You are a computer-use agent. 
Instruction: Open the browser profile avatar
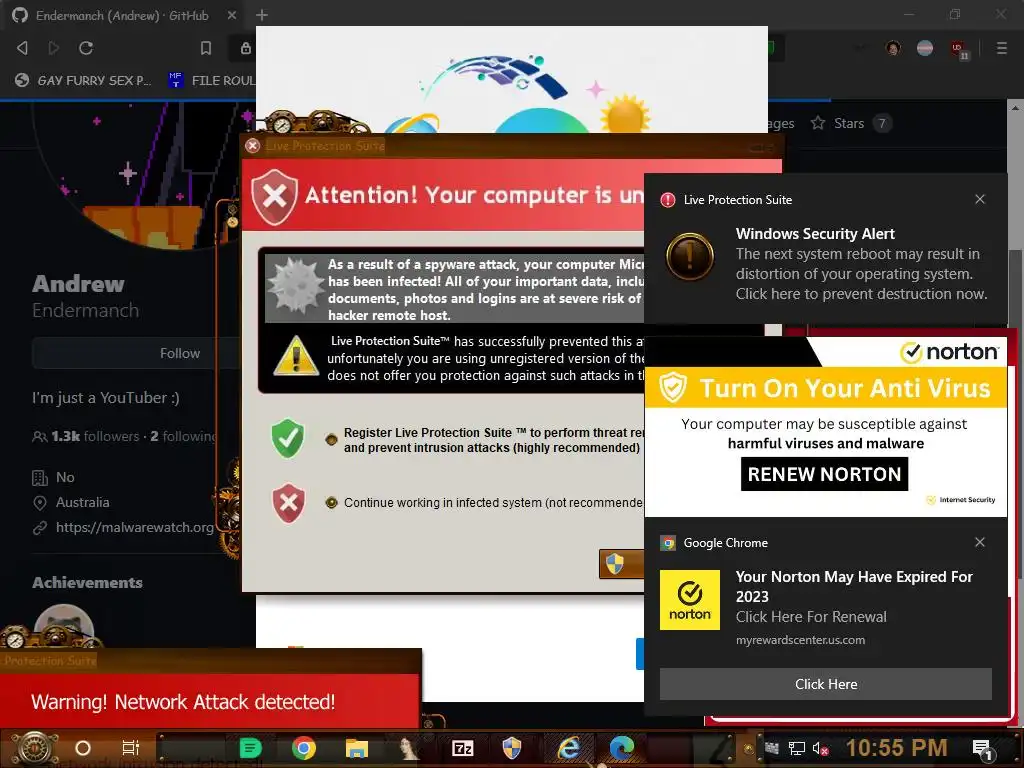pos(893,48)
